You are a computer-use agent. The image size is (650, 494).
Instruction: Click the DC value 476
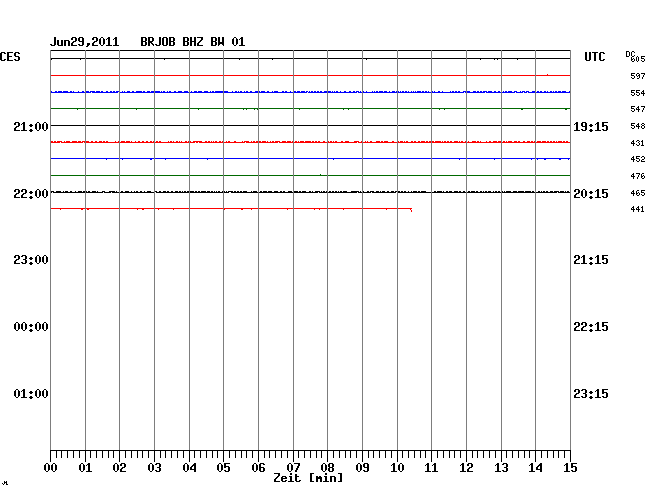tap(638, 176)
